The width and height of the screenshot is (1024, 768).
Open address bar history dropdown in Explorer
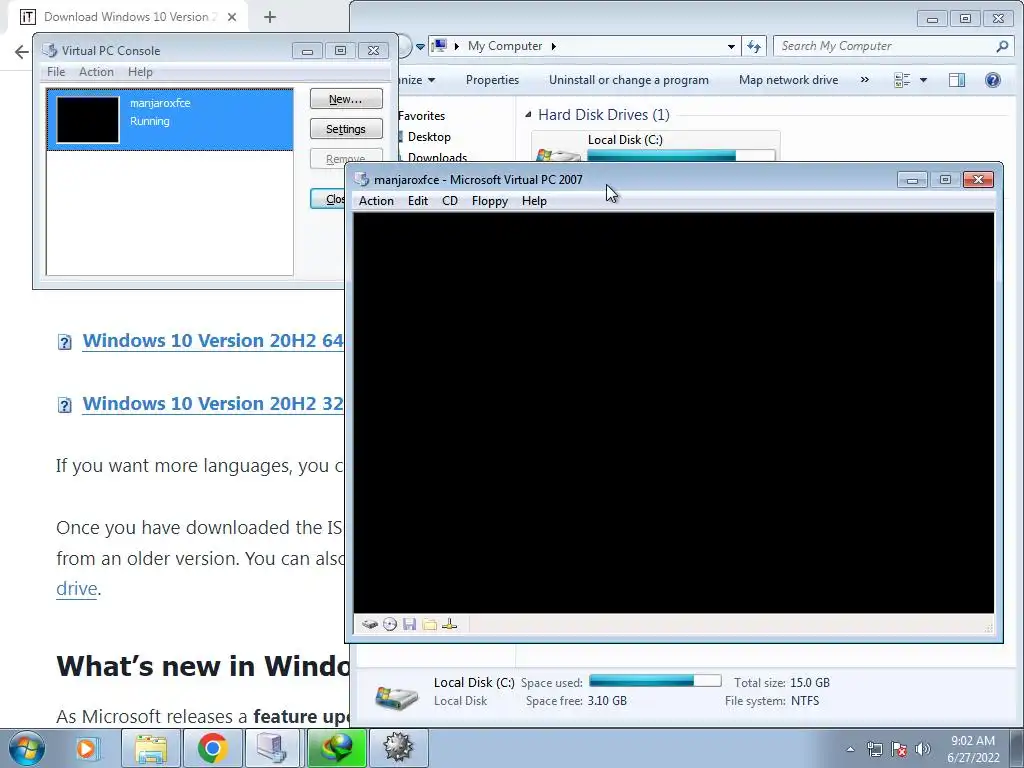point(731,46)
